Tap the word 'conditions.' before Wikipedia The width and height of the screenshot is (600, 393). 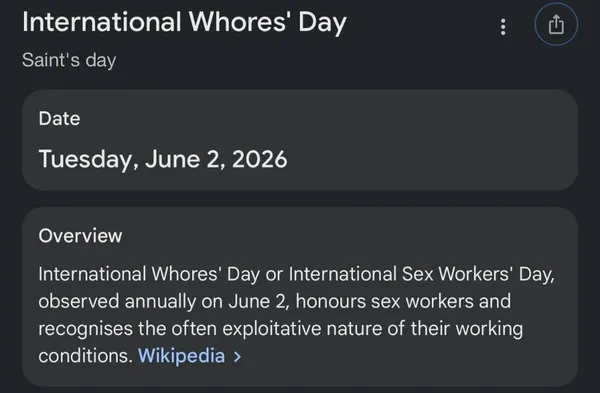pos(85,356)
